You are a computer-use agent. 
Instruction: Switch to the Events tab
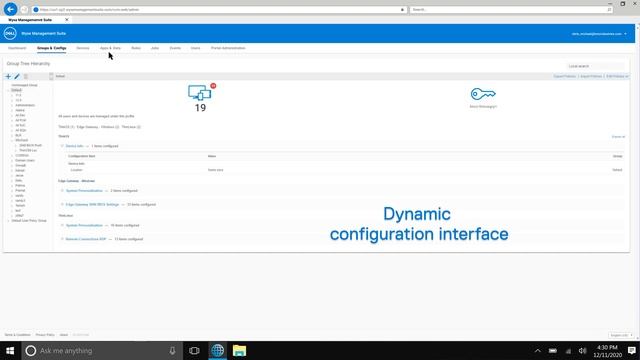[x=175, y=48]
